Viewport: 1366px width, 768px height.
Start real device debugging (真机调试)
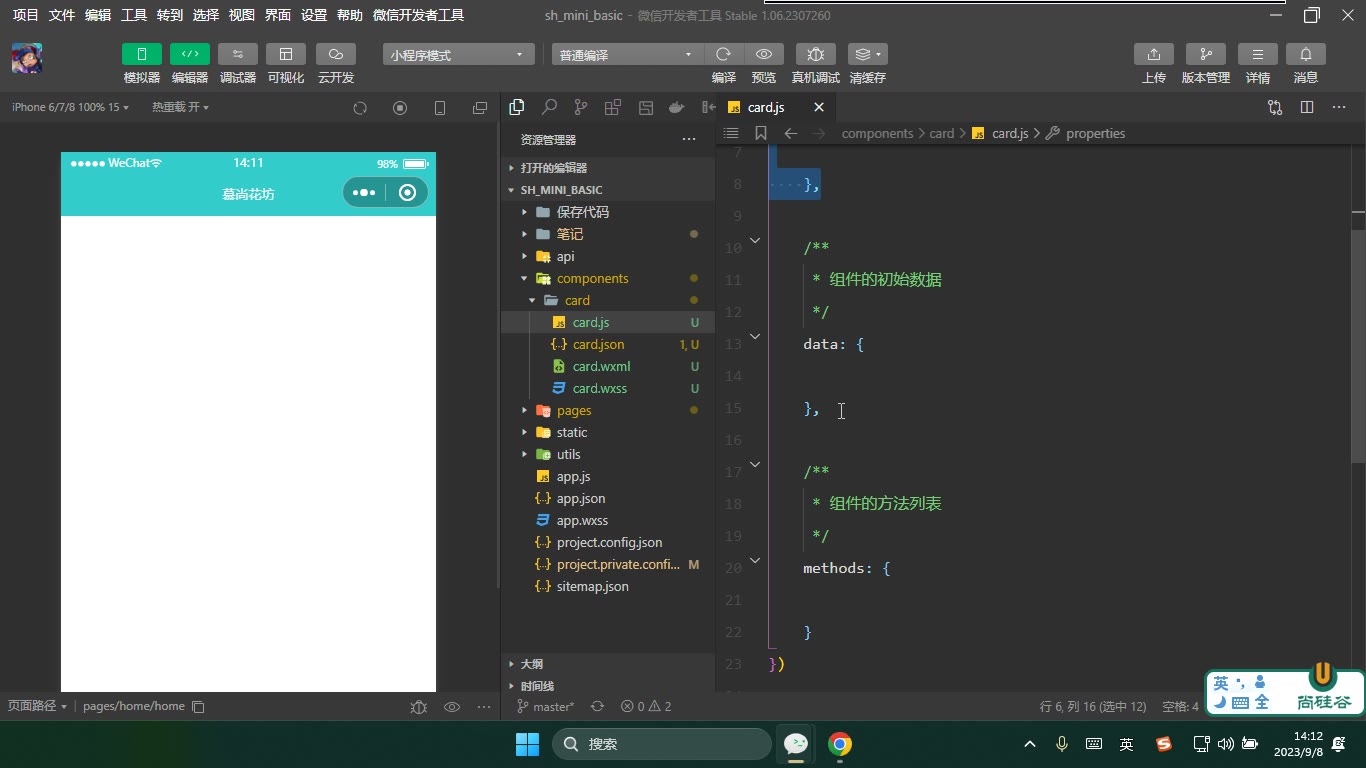click(x=815, y=54)
